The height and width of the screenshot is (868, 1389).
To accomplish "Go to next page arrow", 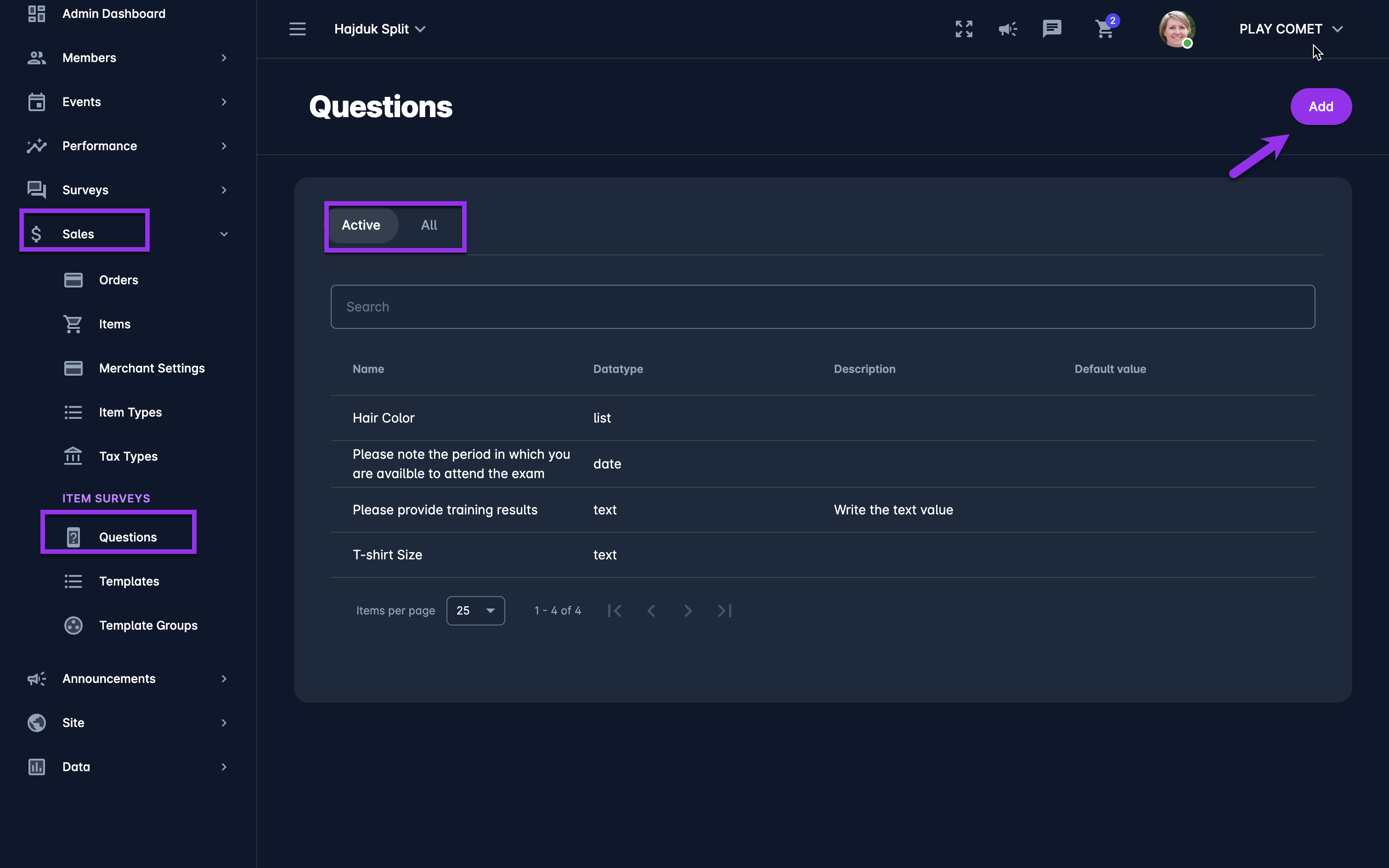I will 688,611.
